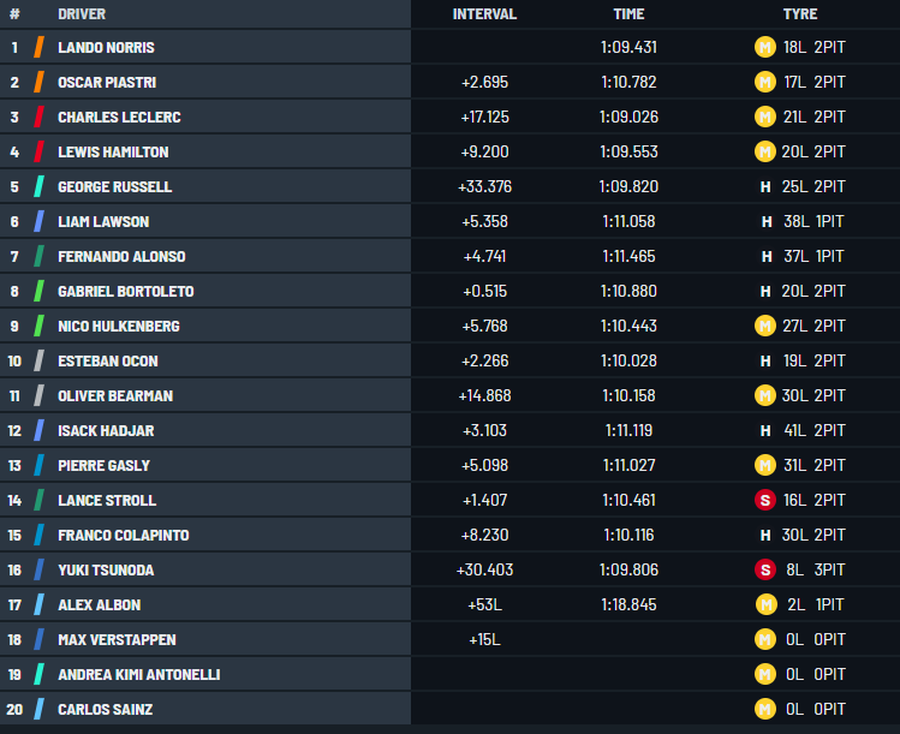Click Liam Lawson's hard tyre icon
Image resolution: width=900 pixels, height=734 pixels.
pyautogui.click(x=766, y=222)
